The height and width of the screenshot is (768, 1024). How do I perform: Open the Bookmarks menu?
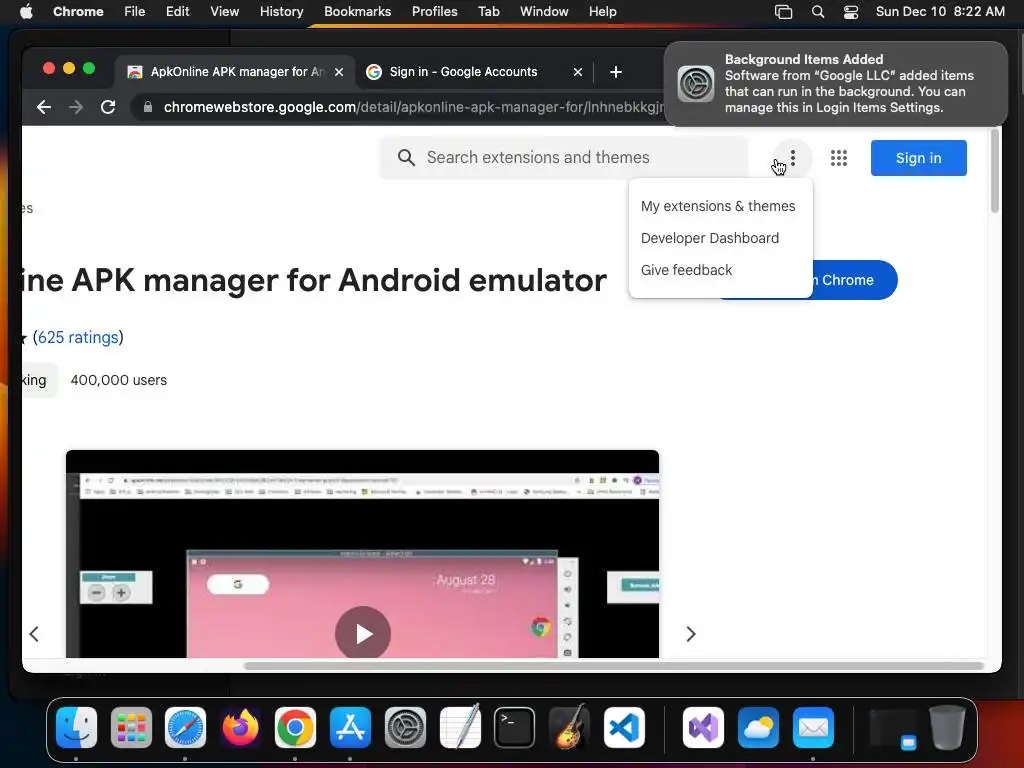pos(357,12)
